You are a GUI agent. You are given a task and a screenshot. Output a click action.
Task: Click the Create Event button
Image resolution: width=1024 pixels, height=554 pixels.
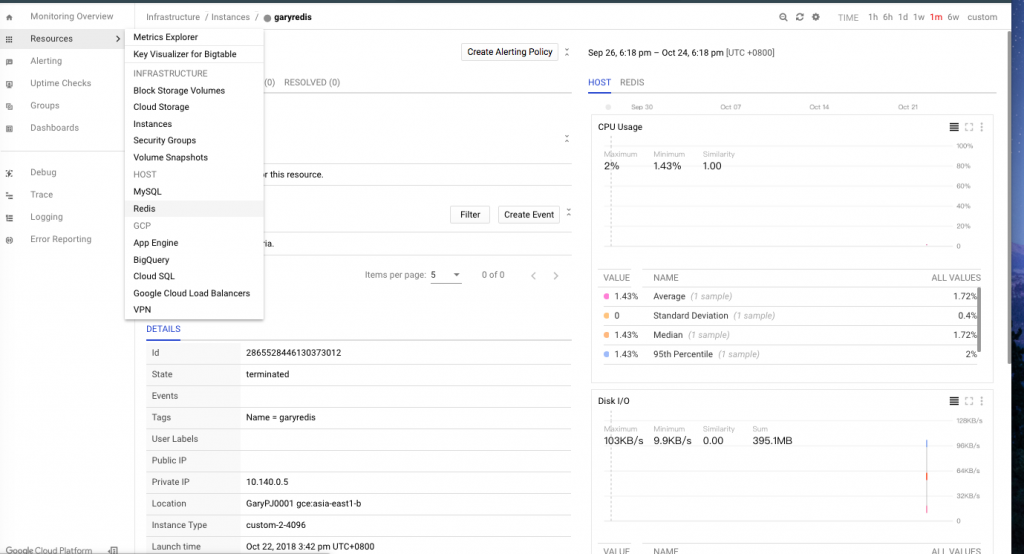pyautogui.click(x=529, y=214)
